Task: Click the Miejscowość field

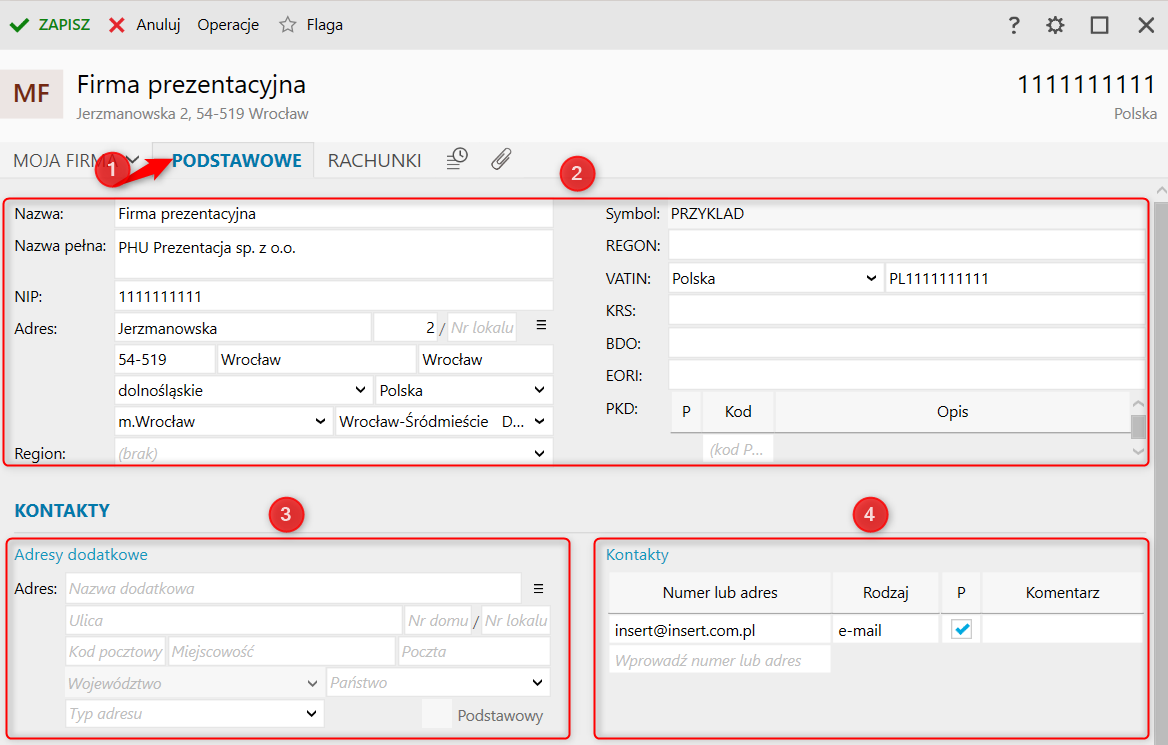Action: 282,651
